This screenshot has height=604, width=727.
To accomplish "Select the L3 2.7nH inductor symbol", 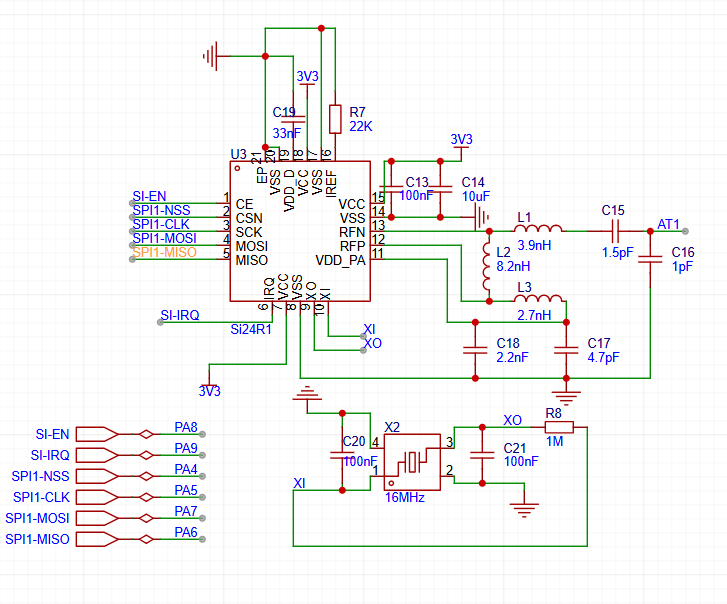I will click(538, 298).
